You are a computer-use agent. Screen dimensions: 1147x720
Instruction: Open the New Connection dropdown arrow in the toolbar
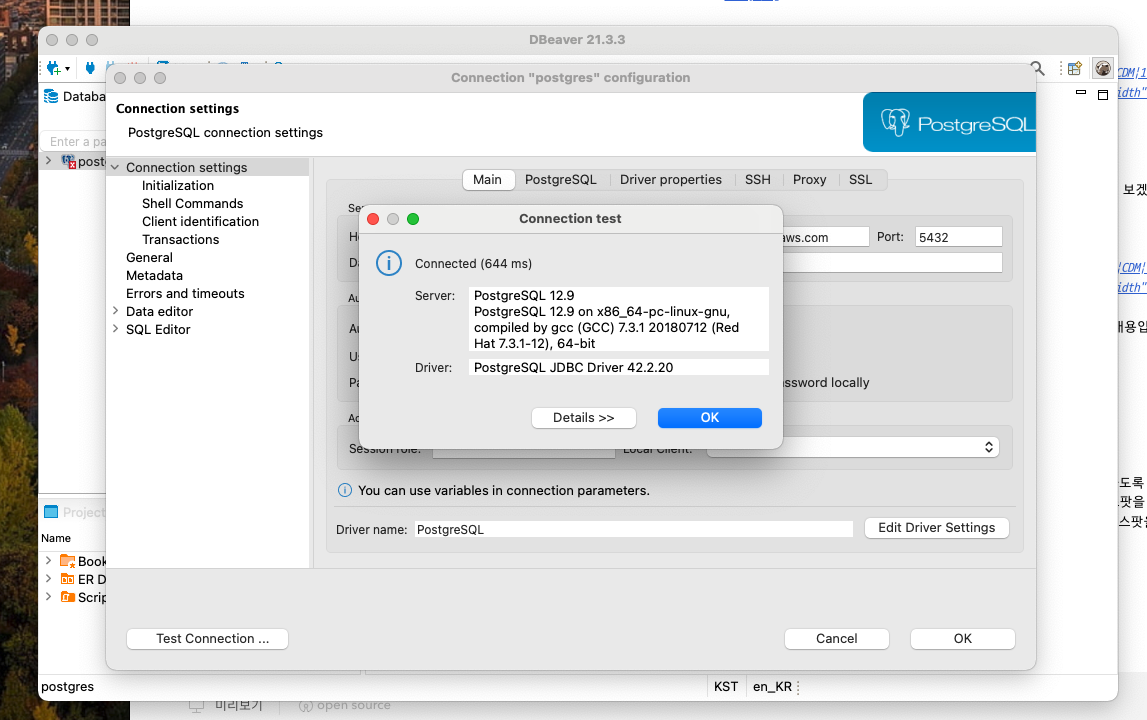(x=67, y=69)
